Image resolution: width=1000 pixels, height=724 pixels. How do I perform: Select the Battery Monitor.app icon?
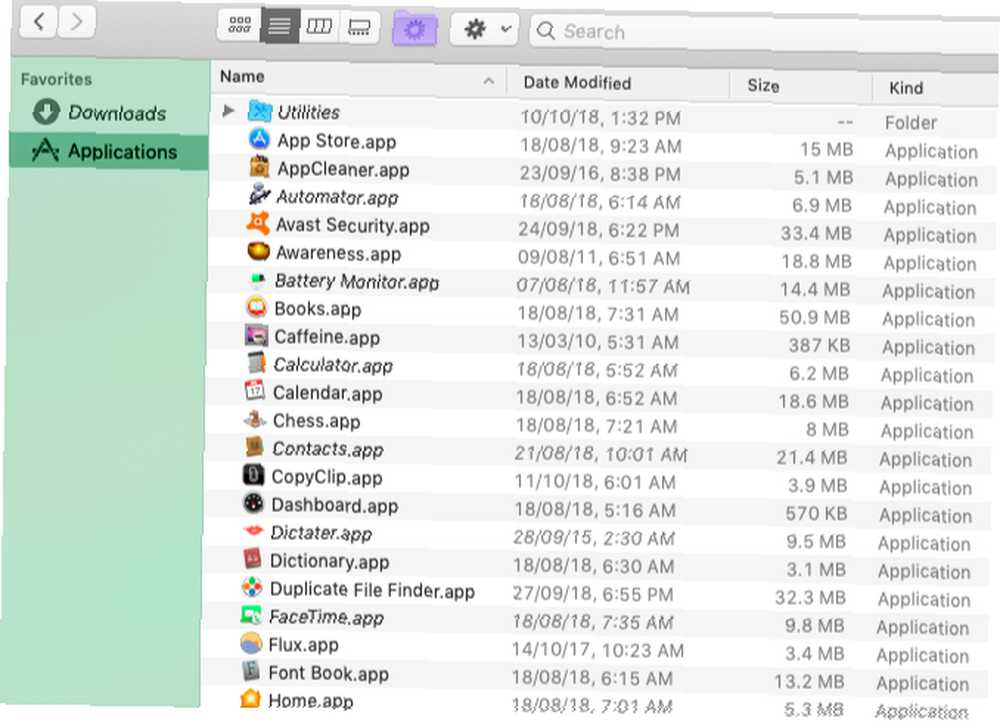click(257, 279)
